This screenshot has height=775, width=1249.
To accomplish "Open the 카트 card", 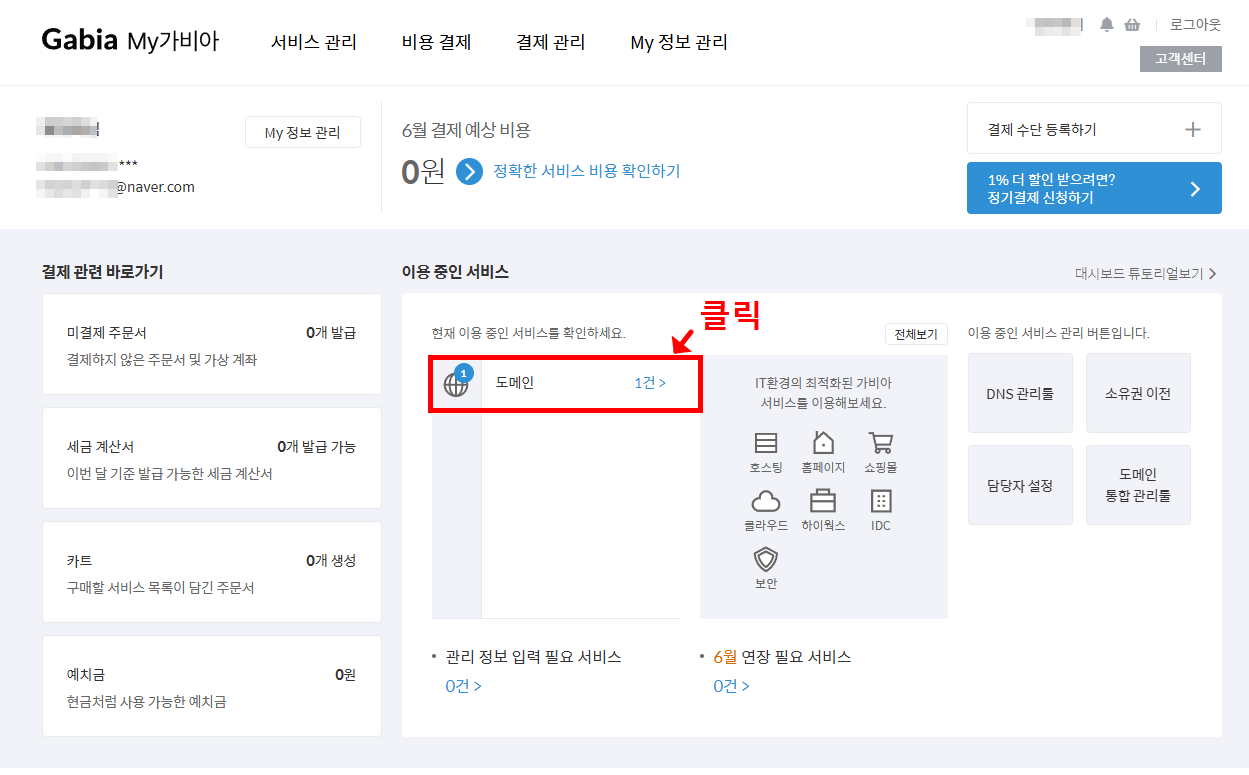I will click(x=212, y=572).
